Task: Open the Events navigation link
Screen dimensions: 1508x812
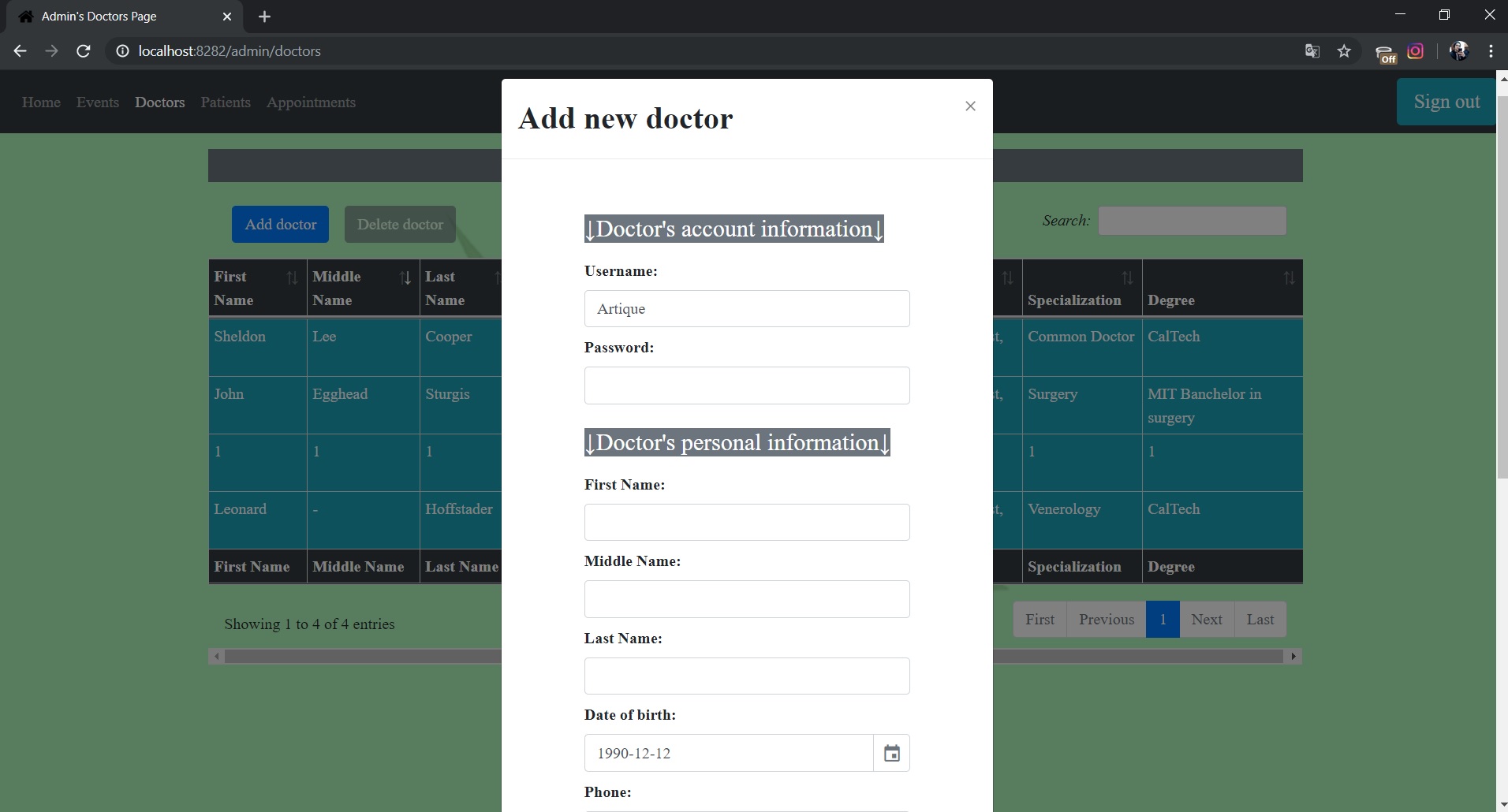Action: 98,102
